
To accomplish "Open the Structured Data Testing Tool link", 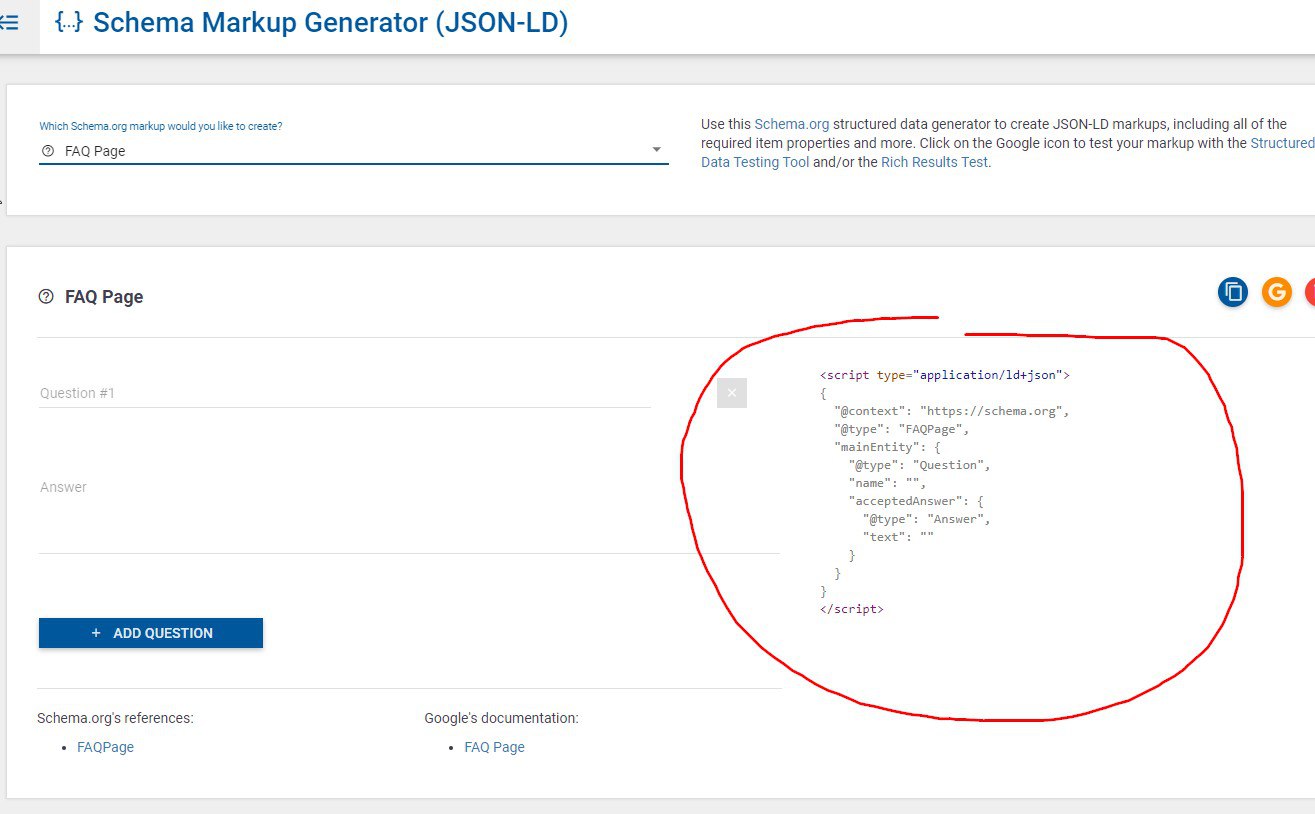I will tap(1007, 153).
